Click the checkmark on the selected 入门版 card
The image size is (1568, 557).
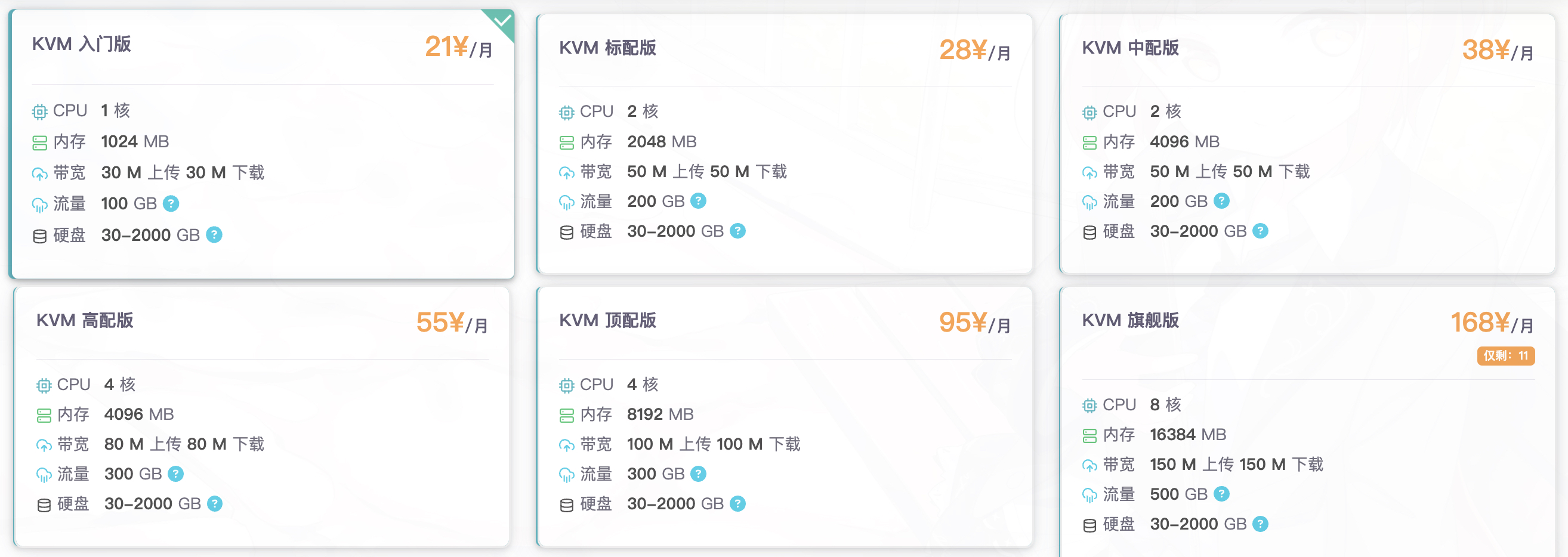coord(502,21)
